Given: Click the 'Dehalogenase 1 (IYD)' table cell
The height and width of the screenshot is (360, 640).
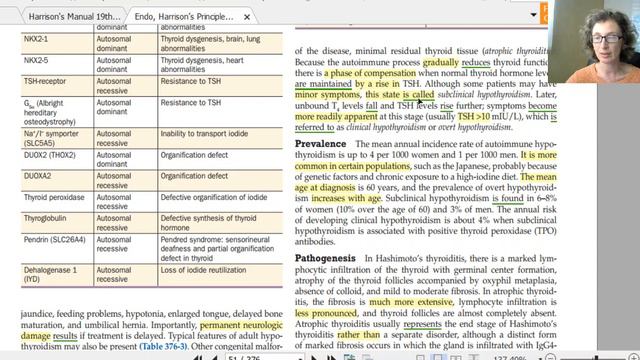Looking at the screenshot, I should pyautogui.click(x=57, y=275).
